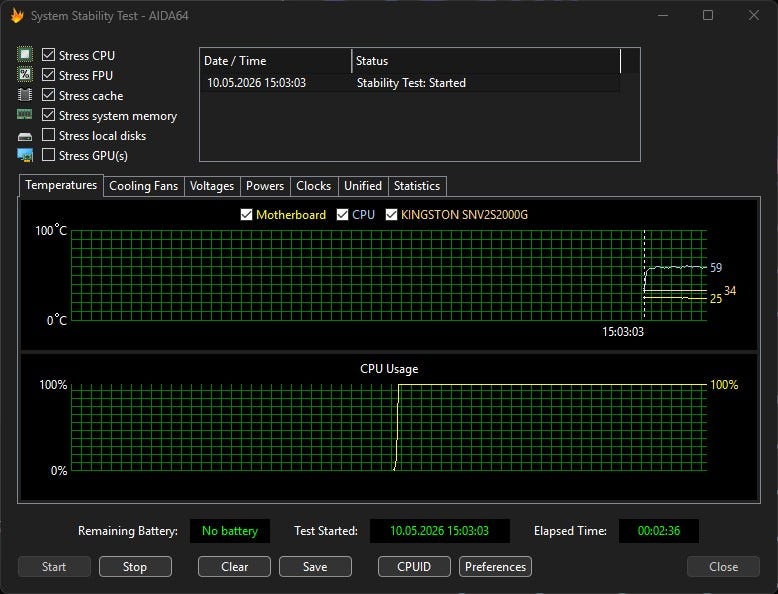Click the CPU temperature value 59
This screenshot has width=778, height=594.
pyautogui.click(x=716, y=267)
